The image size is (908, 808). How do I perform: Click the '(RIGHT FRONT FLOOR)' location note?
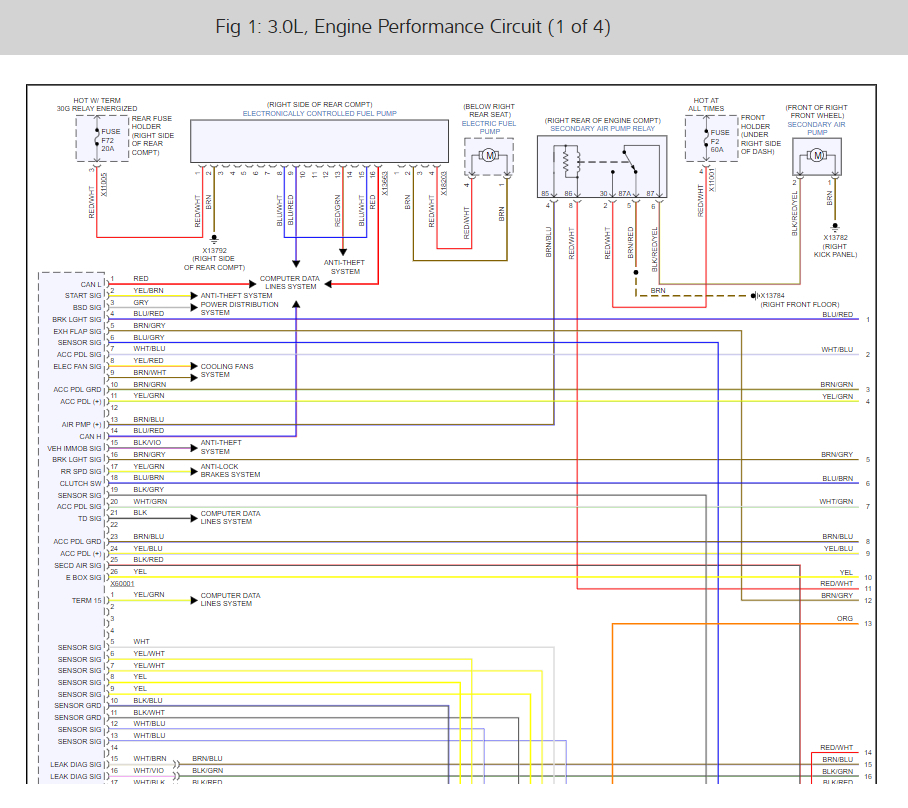tap(800, 304)
